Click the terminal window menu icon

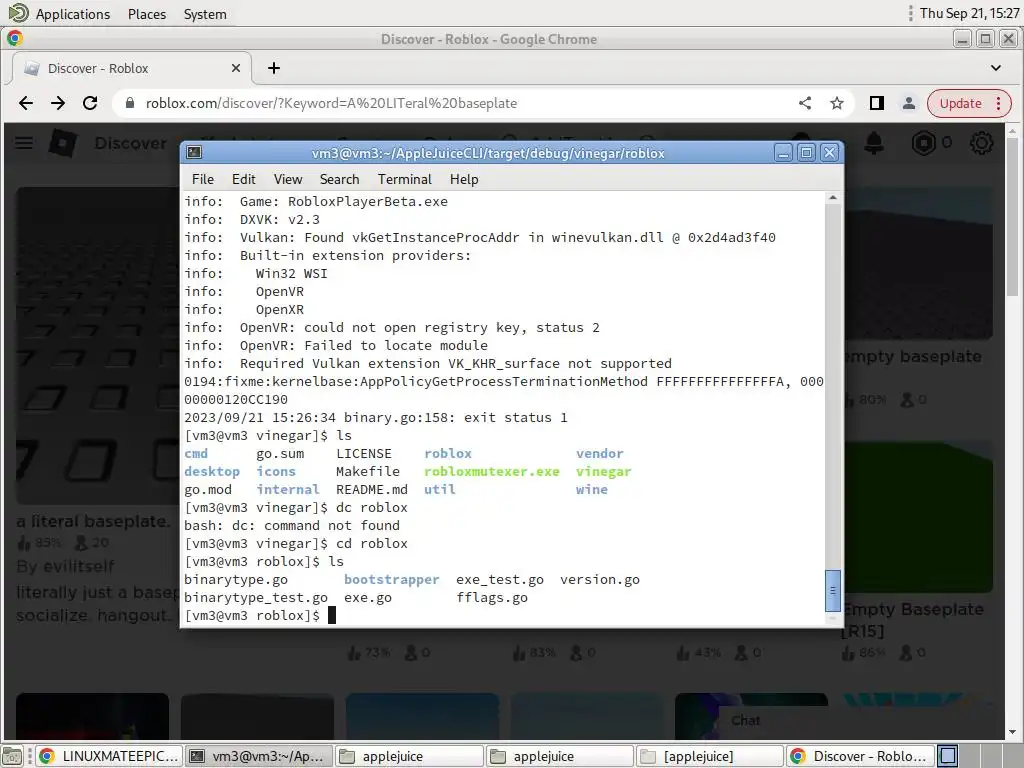(194, 153)
